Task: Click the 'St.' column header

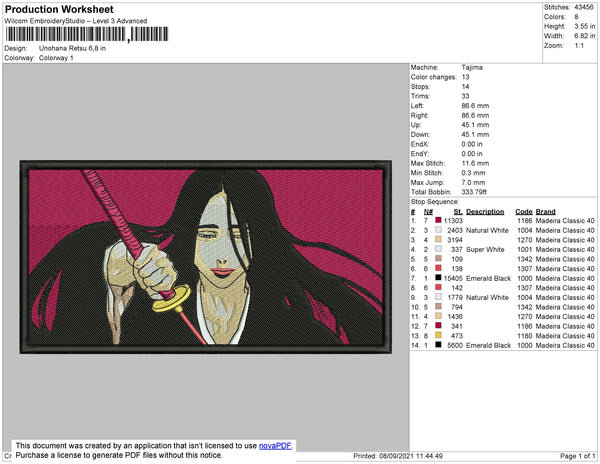Action: 458,212
